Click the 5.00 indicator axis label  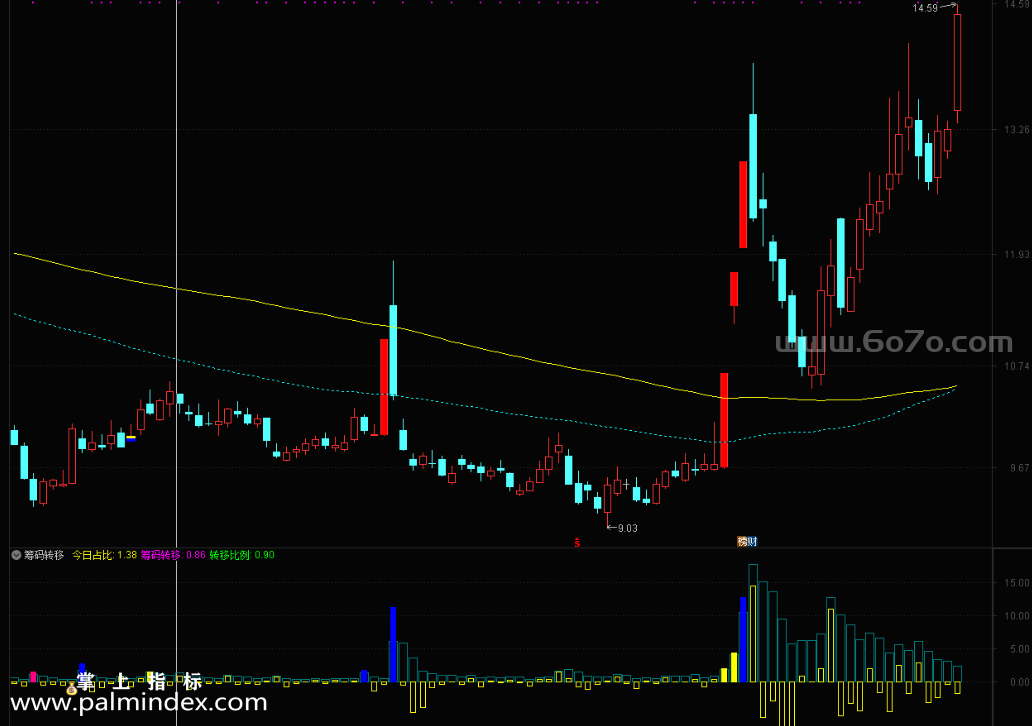point(1019,649)
